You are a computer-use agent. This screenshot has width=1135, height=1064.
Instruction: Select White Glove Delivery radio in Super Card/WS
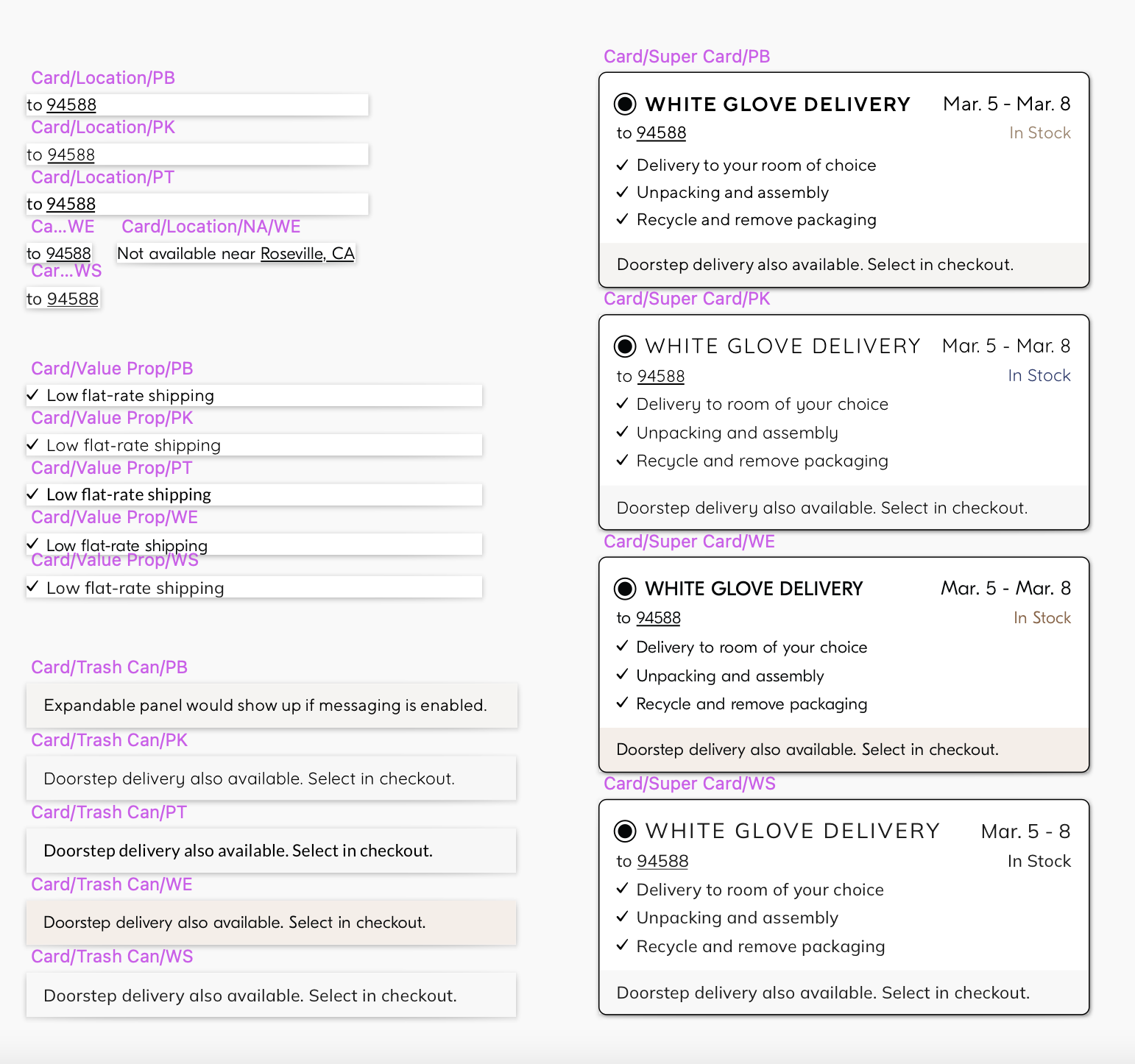coord(625,831)
